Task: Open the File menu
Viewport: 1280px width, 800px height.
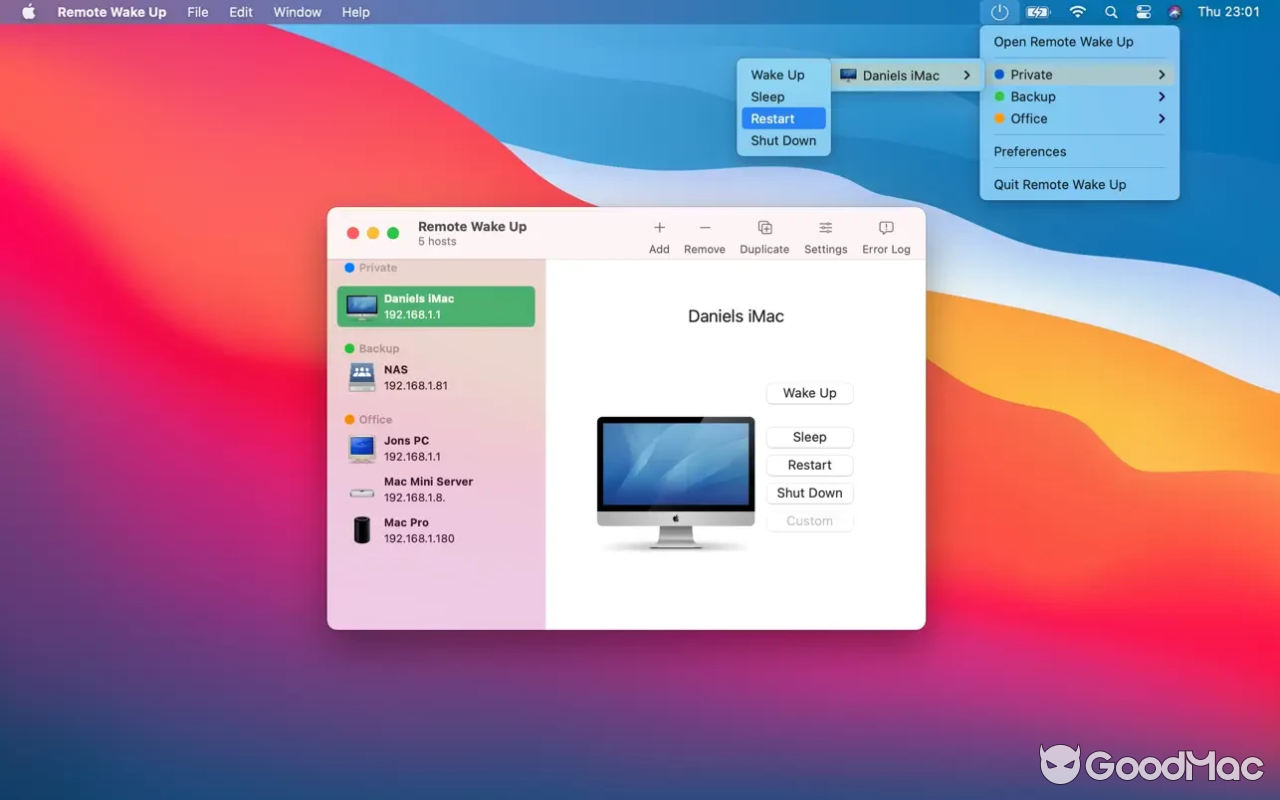Action: [x=198, y=12]
